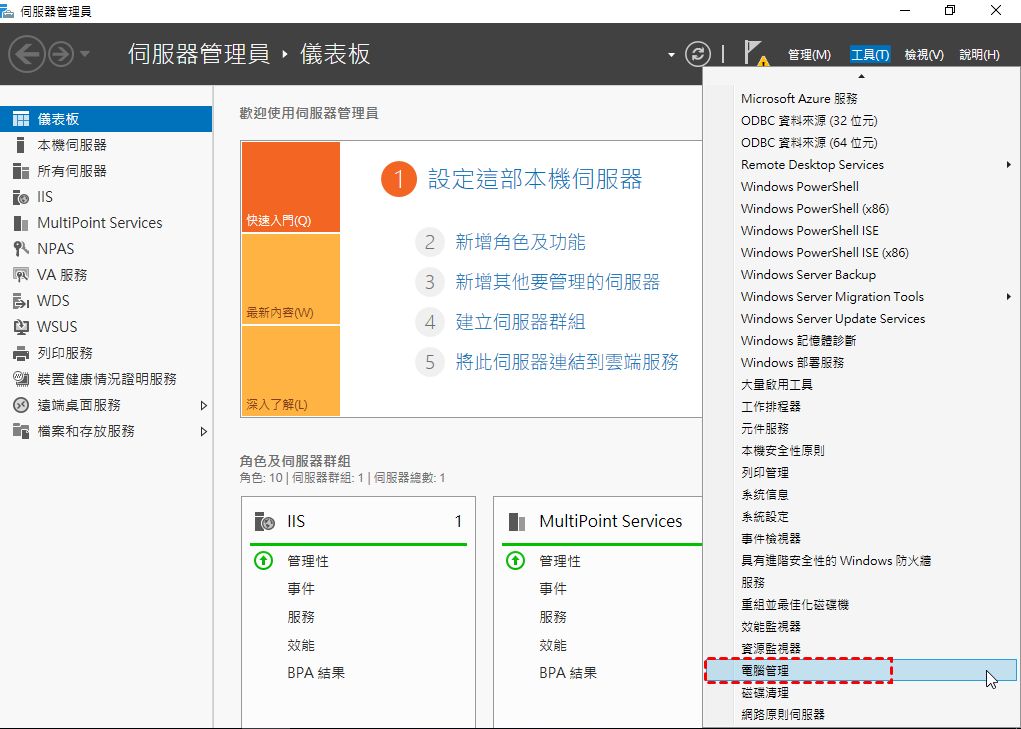Screen dimensions: 1021x729
Task: Open 服務 in the IIS tile
Action: point(301,617)
